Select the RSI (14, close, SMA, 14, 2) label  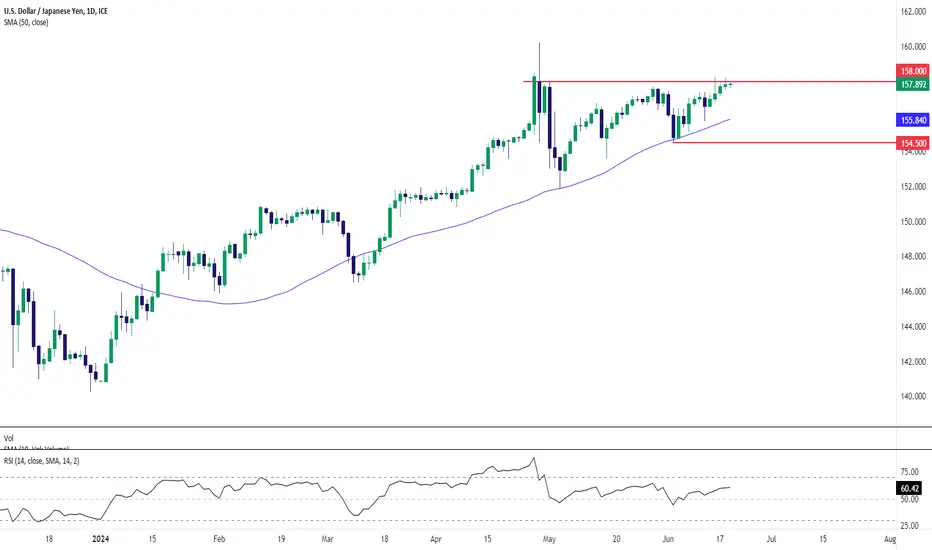point(42,461)
